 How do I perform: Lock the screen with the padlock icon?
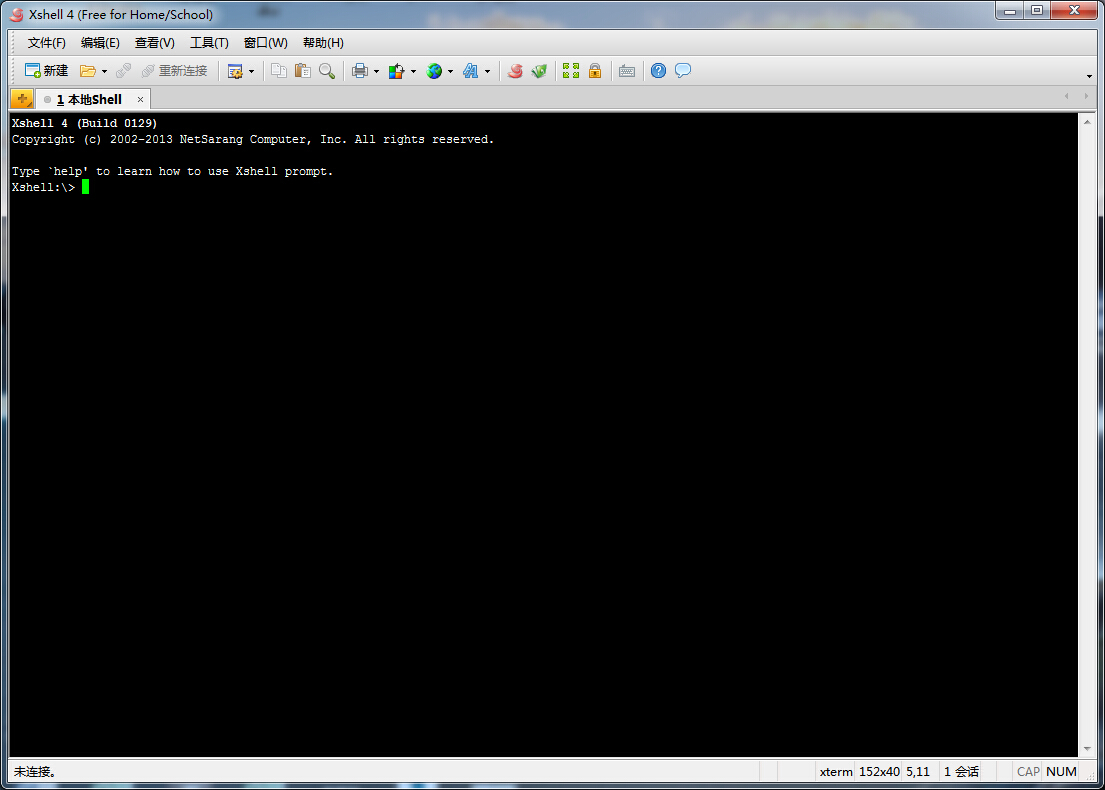pyautogui.click(x=595, y=71)
